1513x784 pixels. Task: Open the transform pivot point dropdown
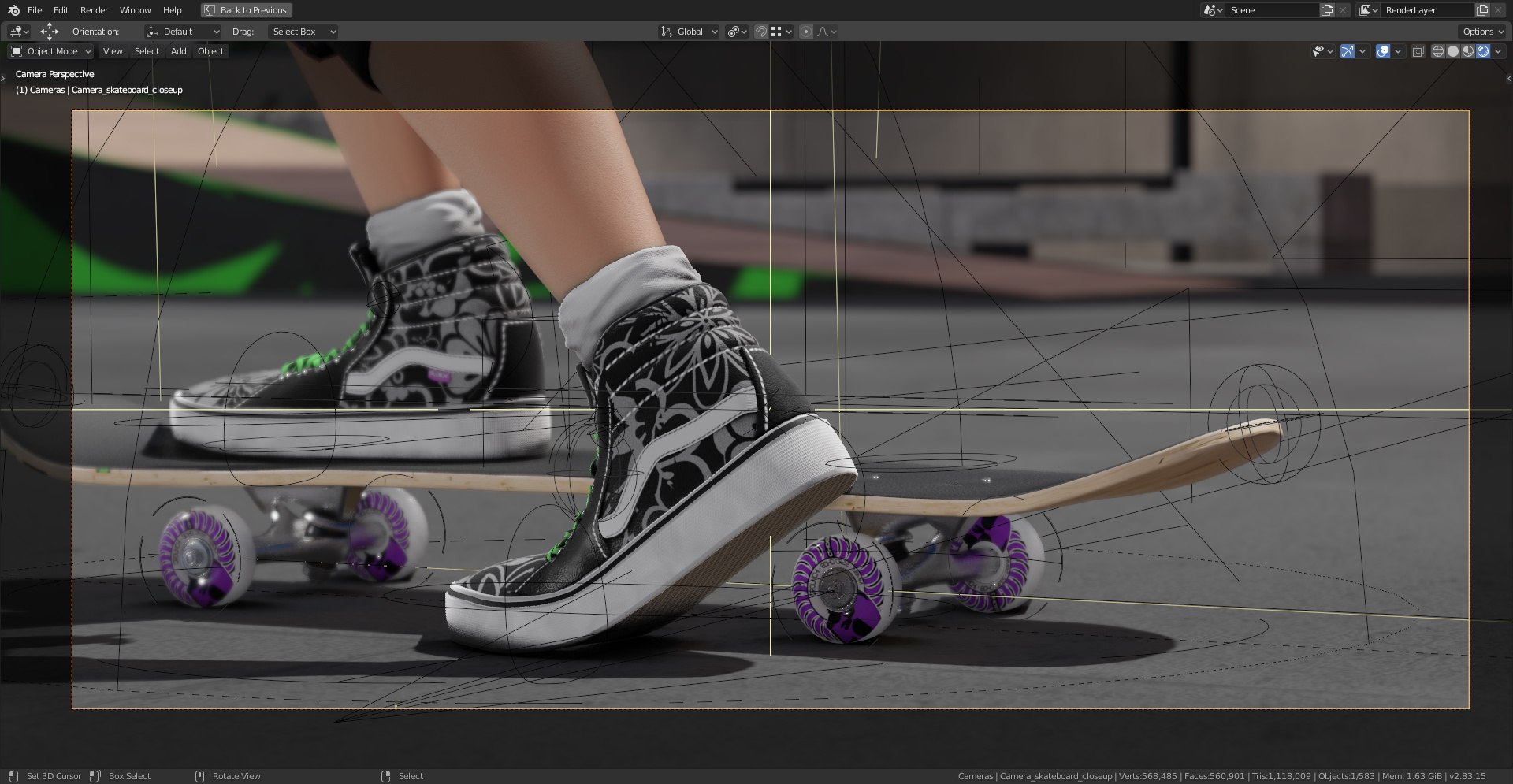coord(738,32)
